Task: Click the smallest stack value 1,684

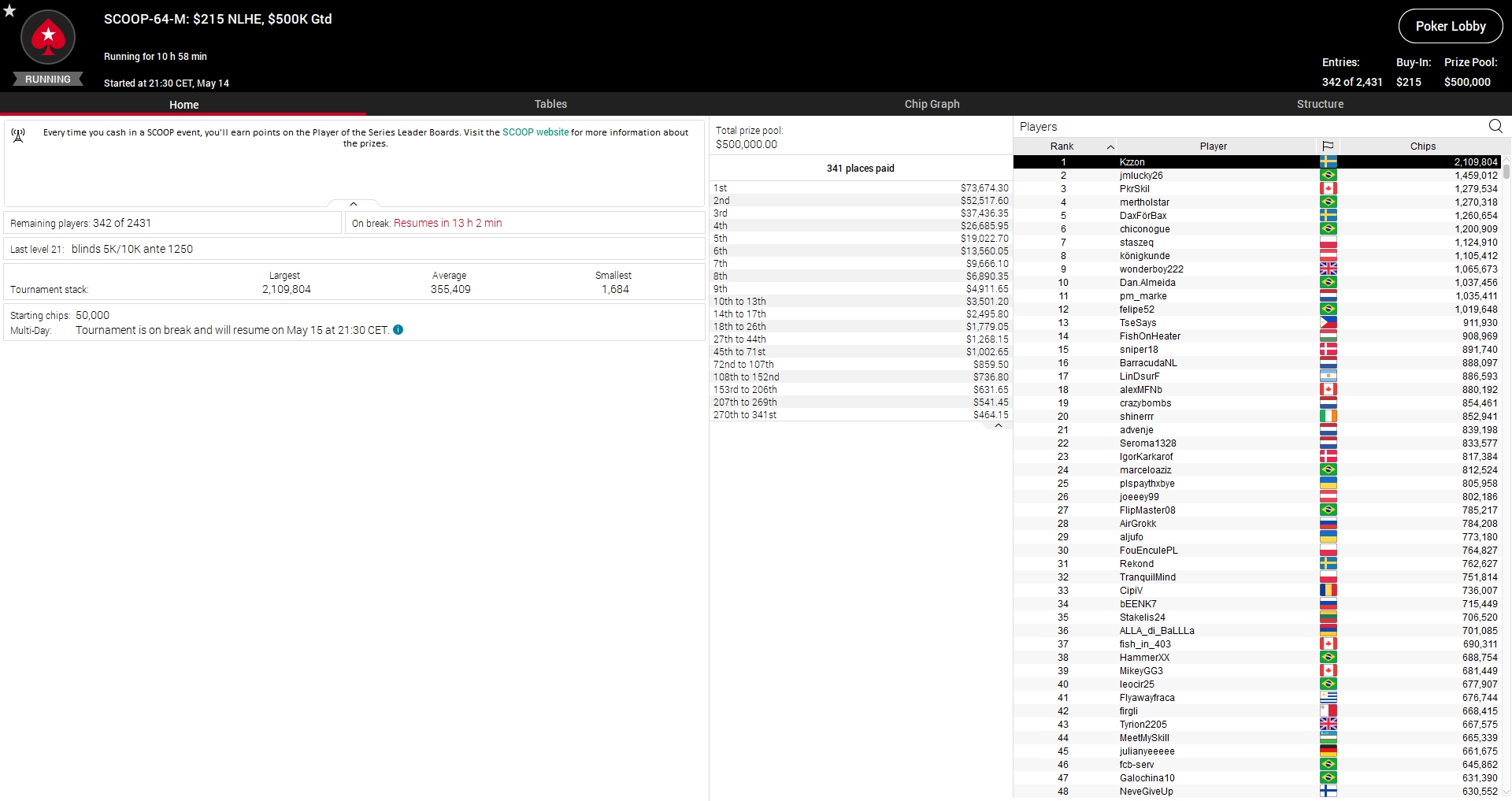Action: point(615,289)
